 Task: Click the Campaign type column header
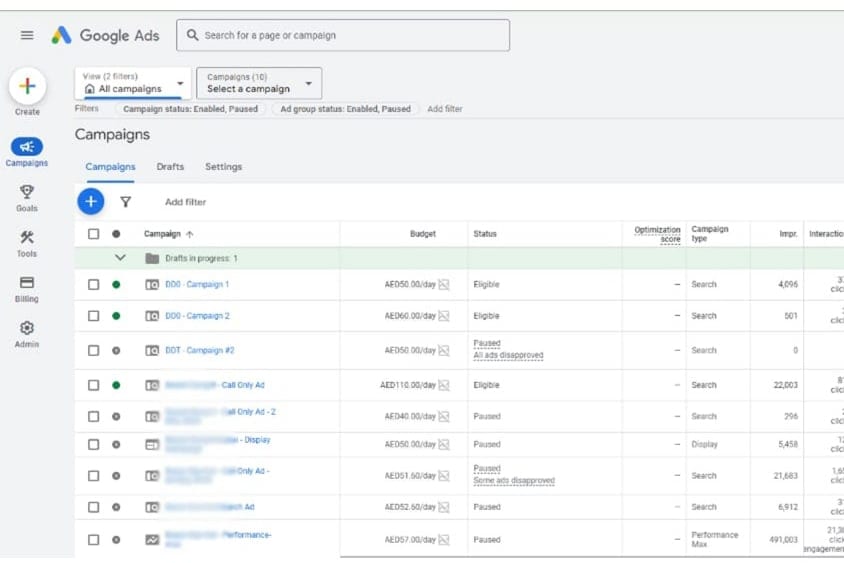tap(710, 234)
